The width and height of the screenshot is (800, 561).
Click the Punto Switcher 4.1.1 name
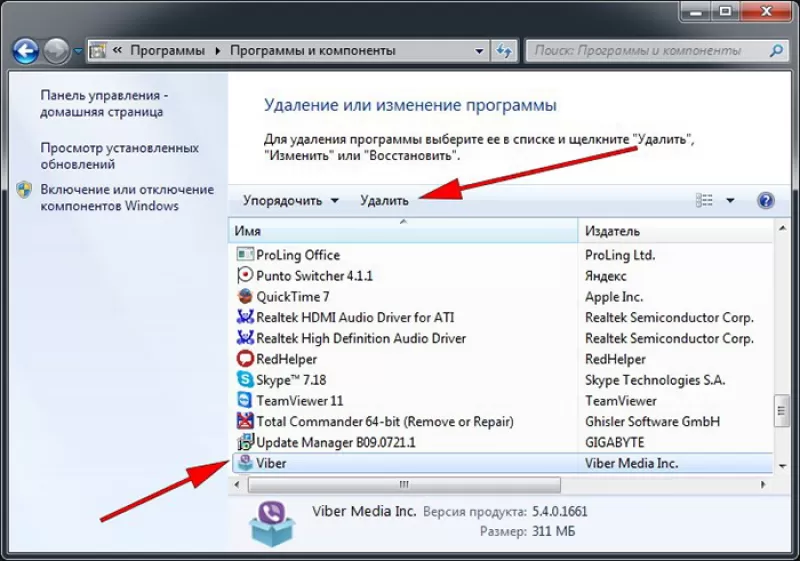coord(314,275)
